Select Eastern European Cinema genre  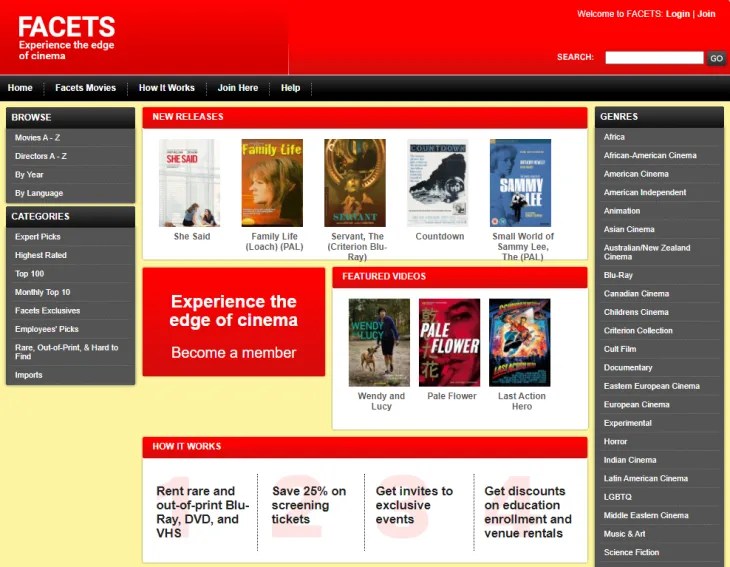click(651, 386)
